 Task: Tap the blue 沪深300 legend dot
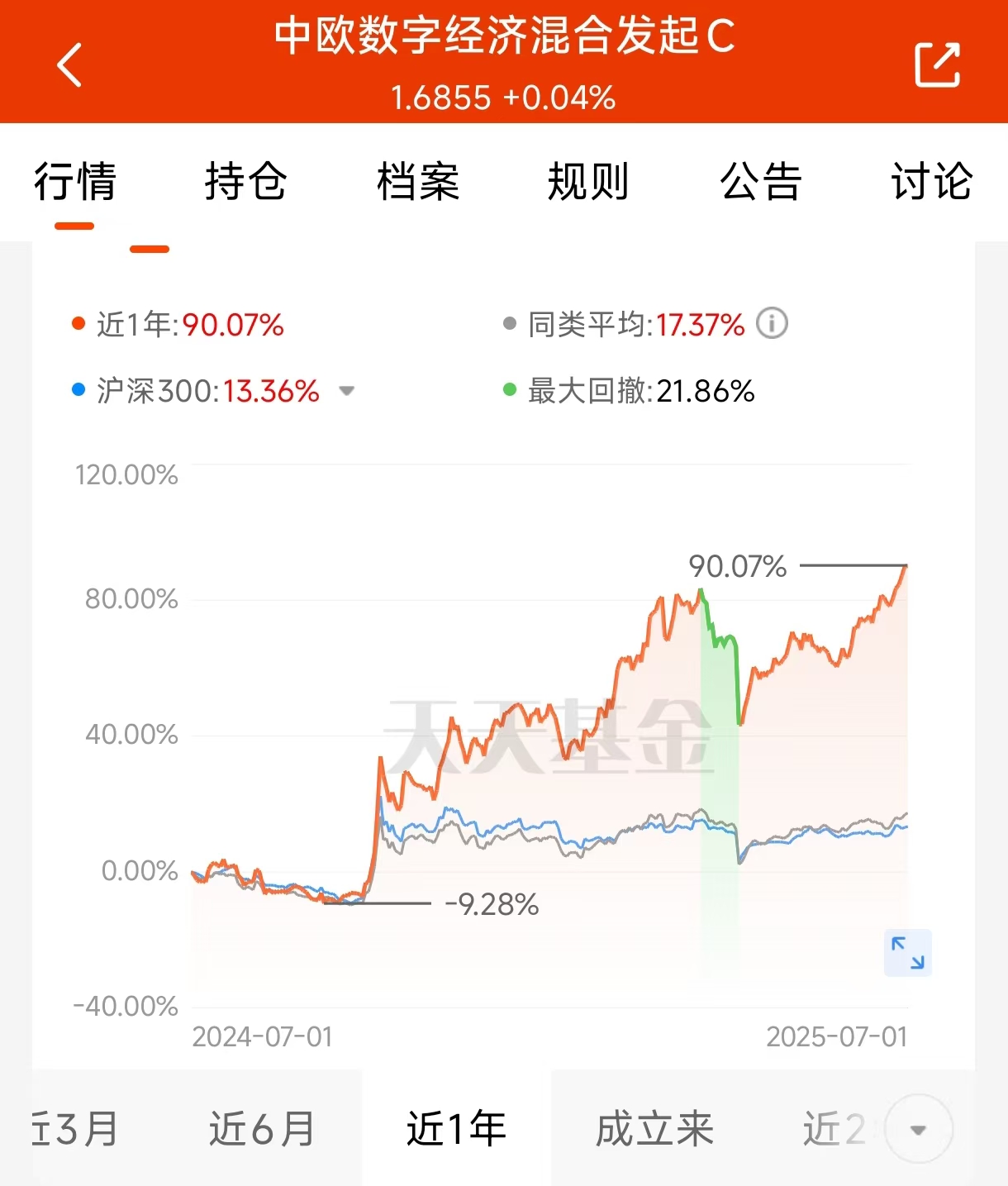click(78, 389)
